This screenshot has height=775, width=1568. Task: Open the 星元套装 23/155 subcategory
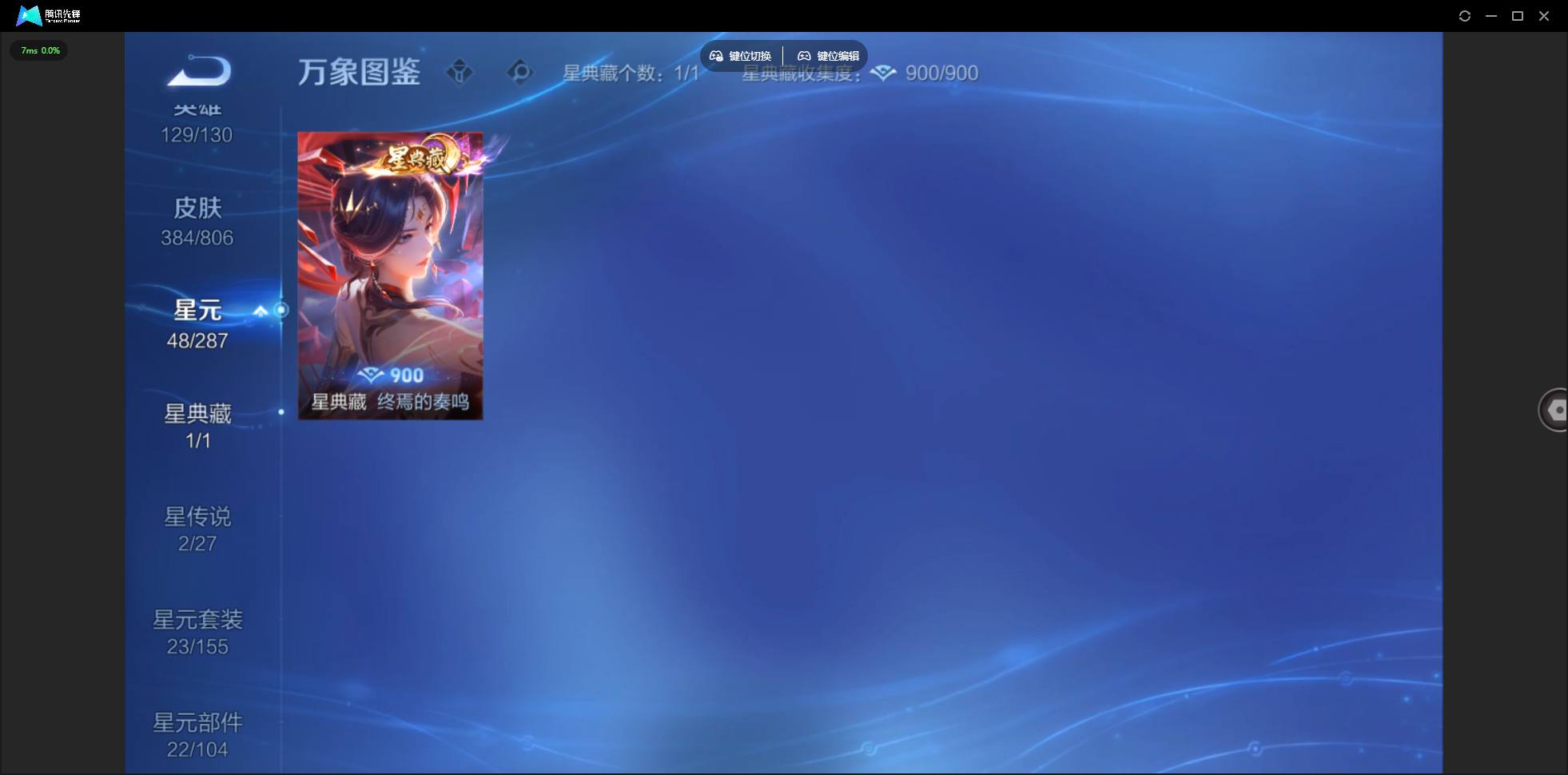197,632
